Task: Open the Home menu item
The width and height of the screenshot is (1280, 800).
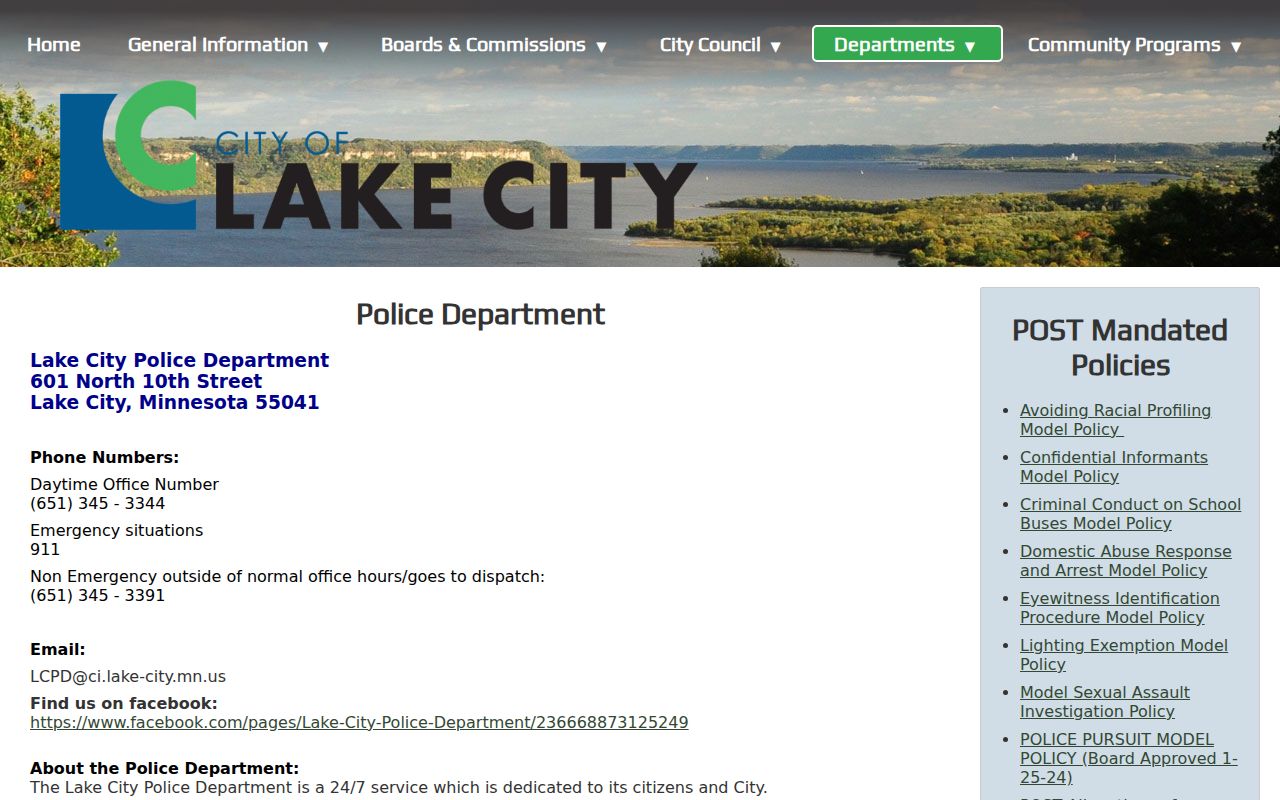Action: point(54,45)
